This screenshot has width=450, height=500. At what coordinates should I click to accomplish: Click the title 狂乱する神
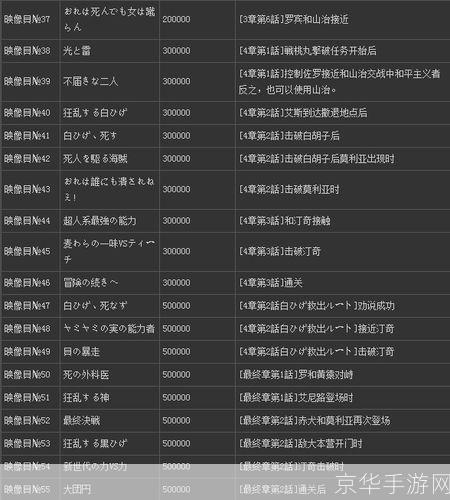coord(86,398)
